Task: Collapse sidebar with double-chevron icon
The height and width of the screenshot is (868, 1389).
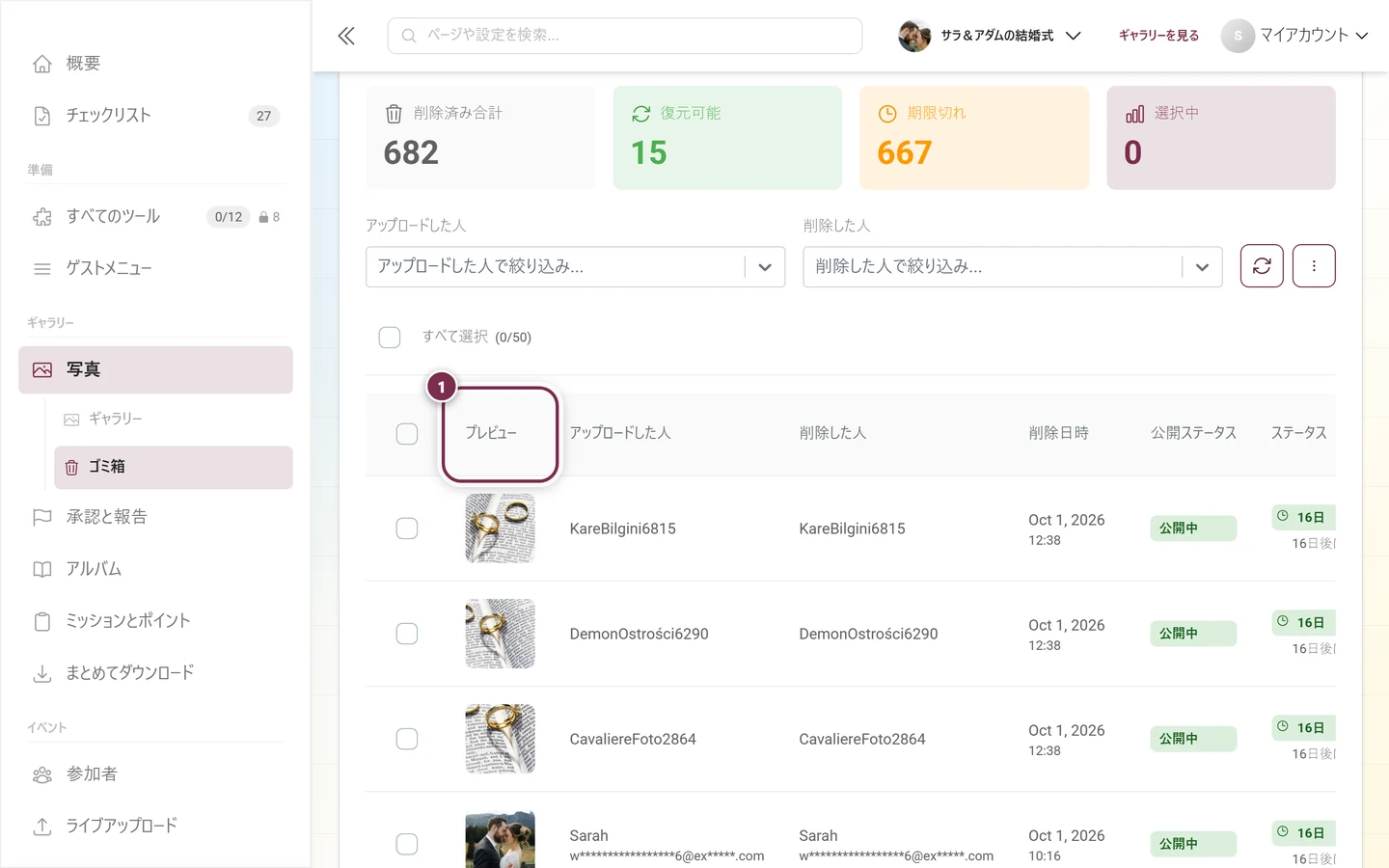Action: click(x=346, y=36)
